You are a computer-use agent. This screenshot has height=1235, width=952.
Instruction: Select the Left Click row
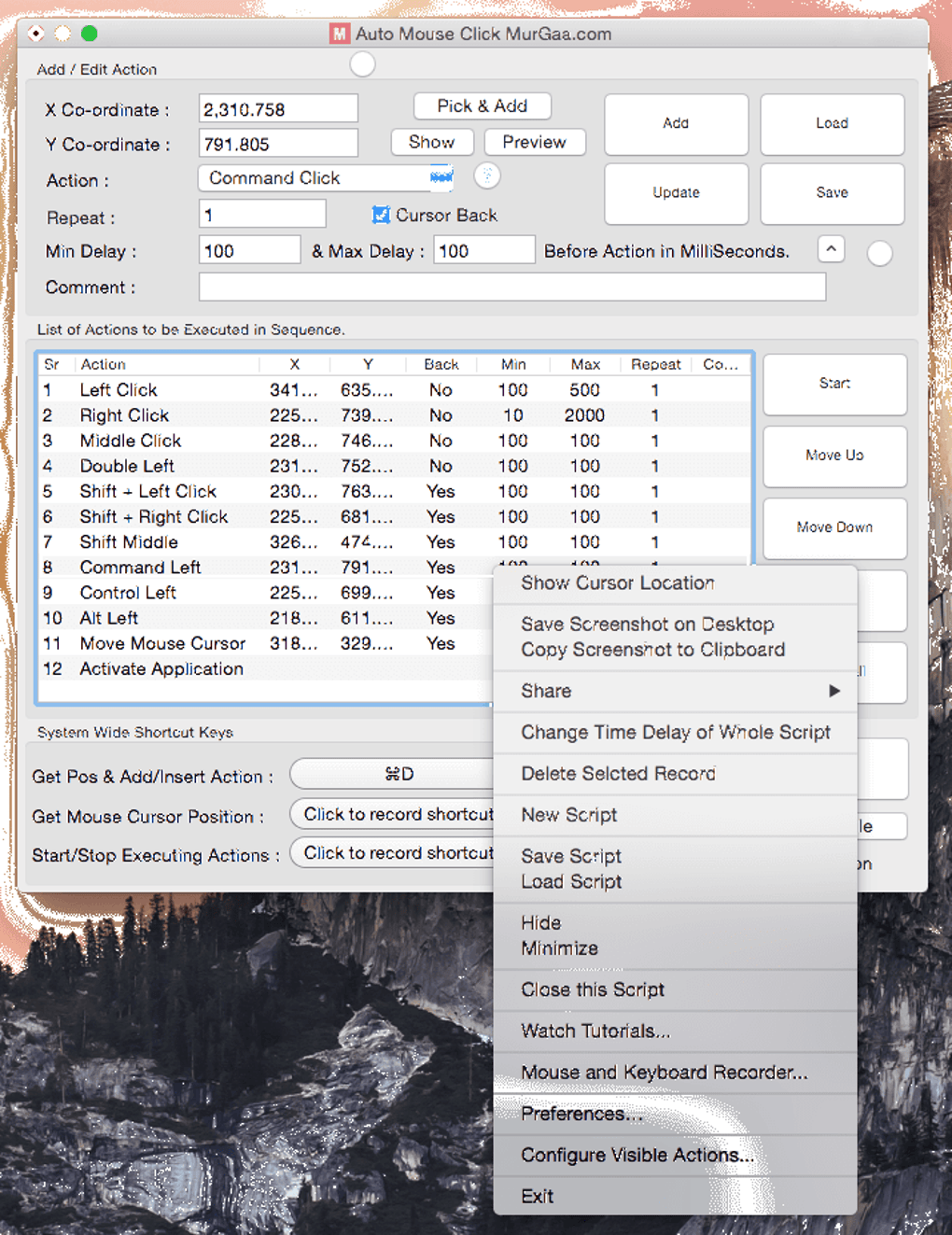(394, 389)
